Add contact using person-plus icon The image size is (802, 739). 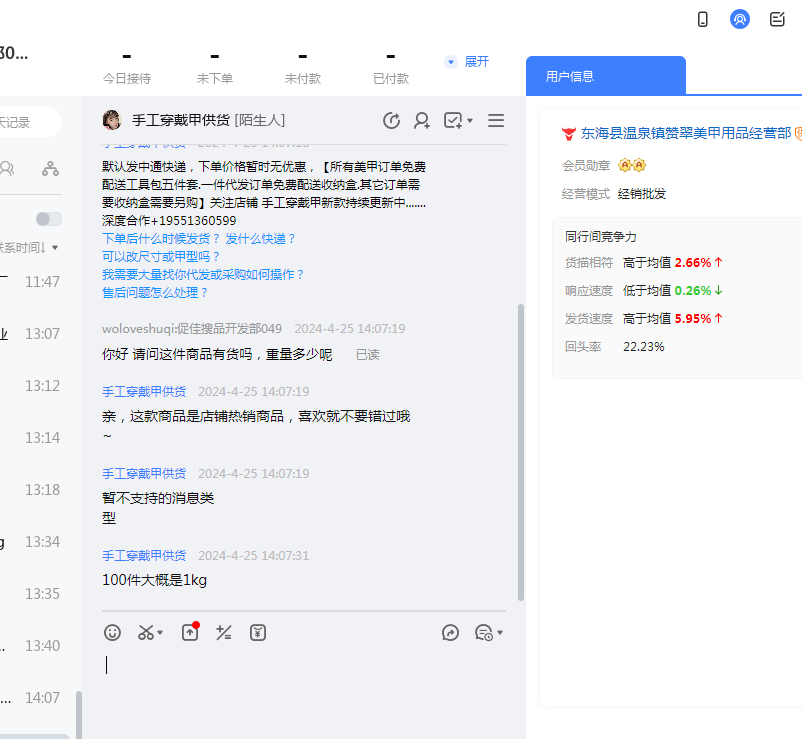[422, 120]
